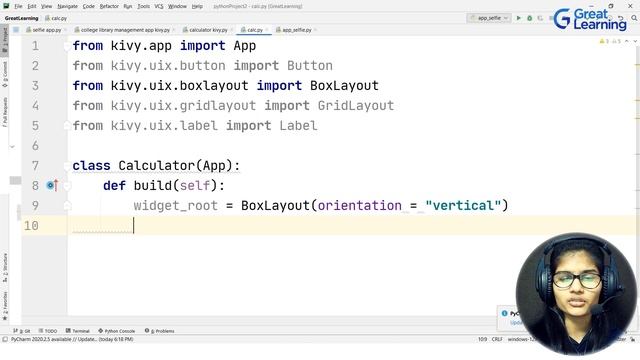The width and height of the screenshot is (640, 360).
Task: Click the CRLF line separator indicator
Action: [497, 339]
